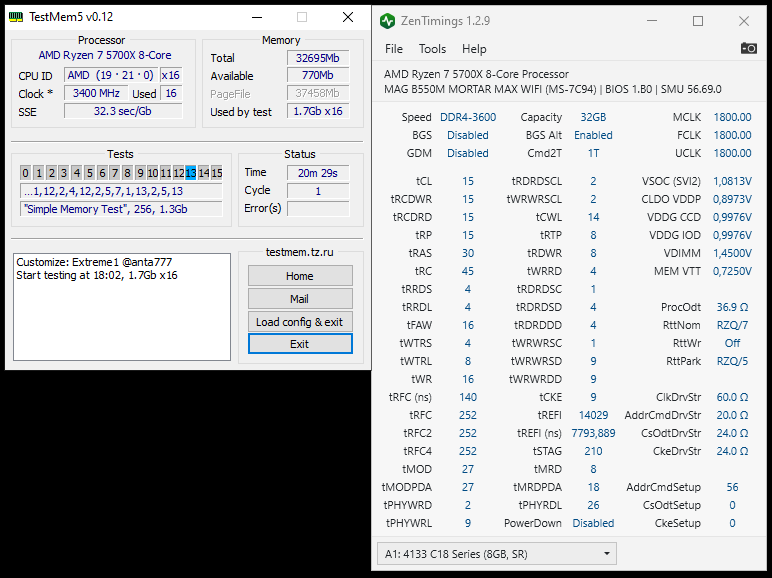Open the Tools menu in ZenTimings

[432, 49]
